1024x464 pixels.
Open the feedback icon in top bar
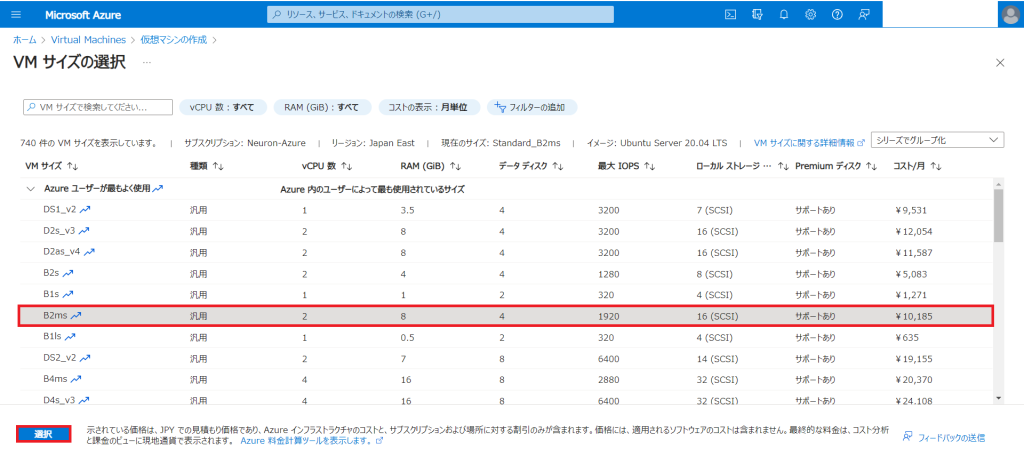(x=864, y=14)
